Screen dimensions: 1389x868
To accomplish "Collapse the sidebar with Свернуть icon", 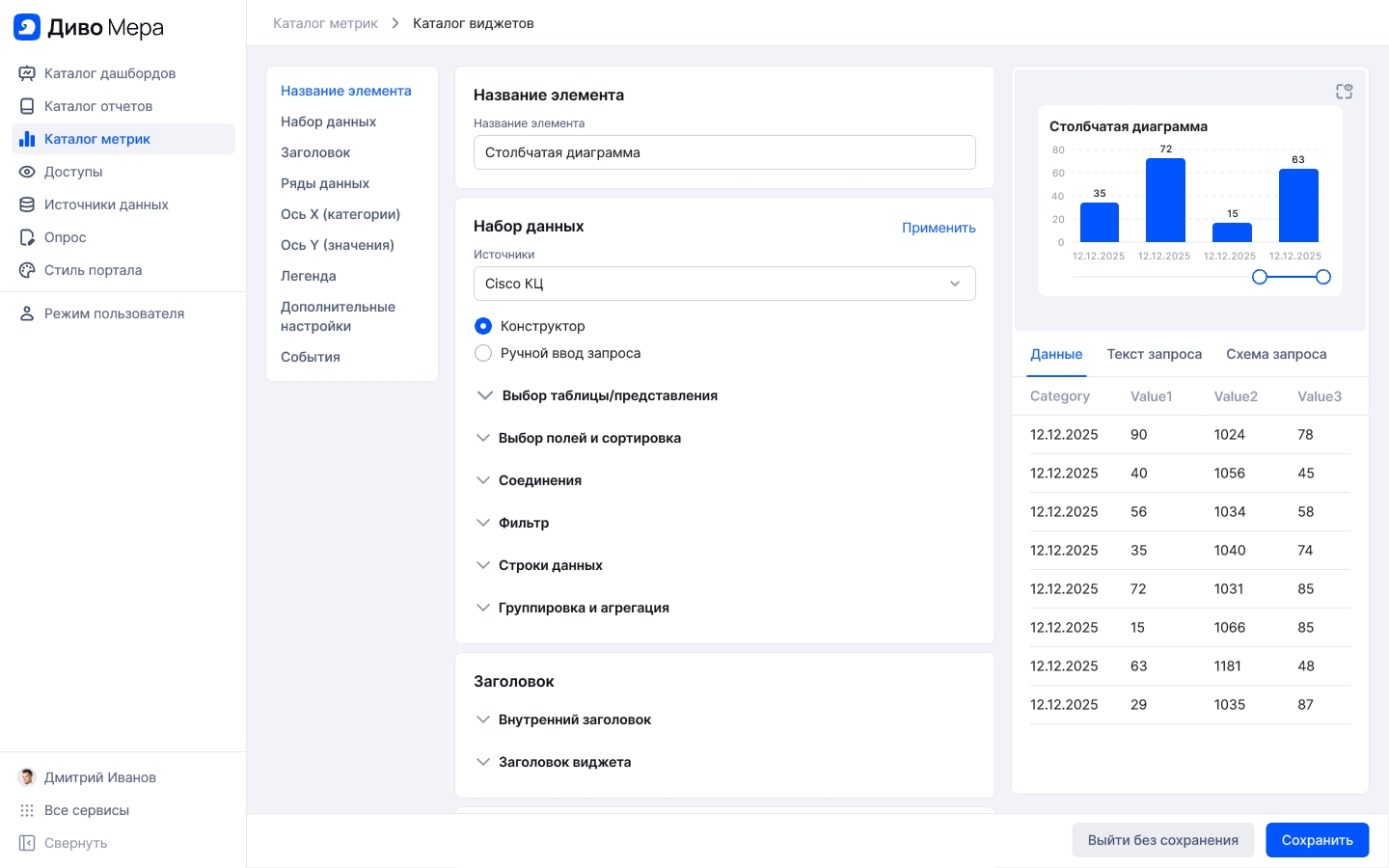I will point(27,843).
